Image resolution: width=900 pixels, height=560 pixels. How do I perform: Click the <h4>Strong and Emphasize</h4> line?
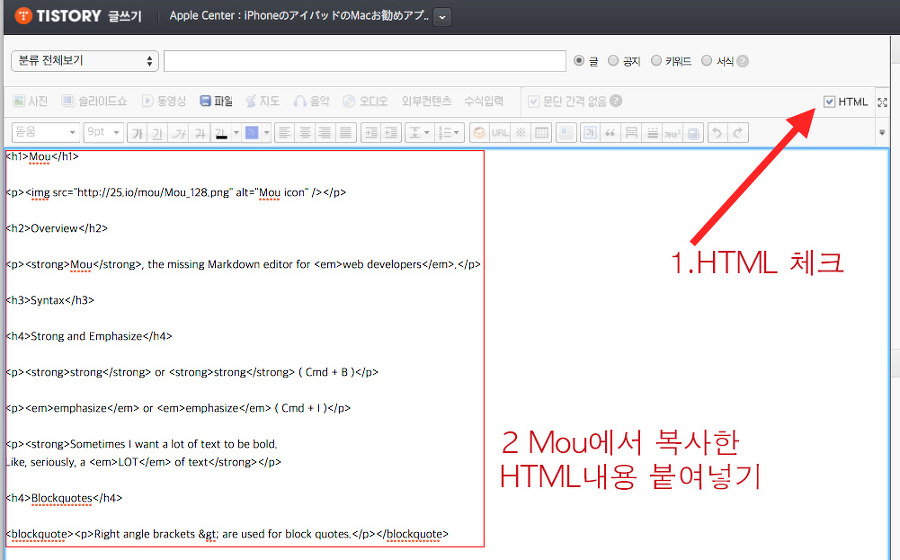click(89, 336)
